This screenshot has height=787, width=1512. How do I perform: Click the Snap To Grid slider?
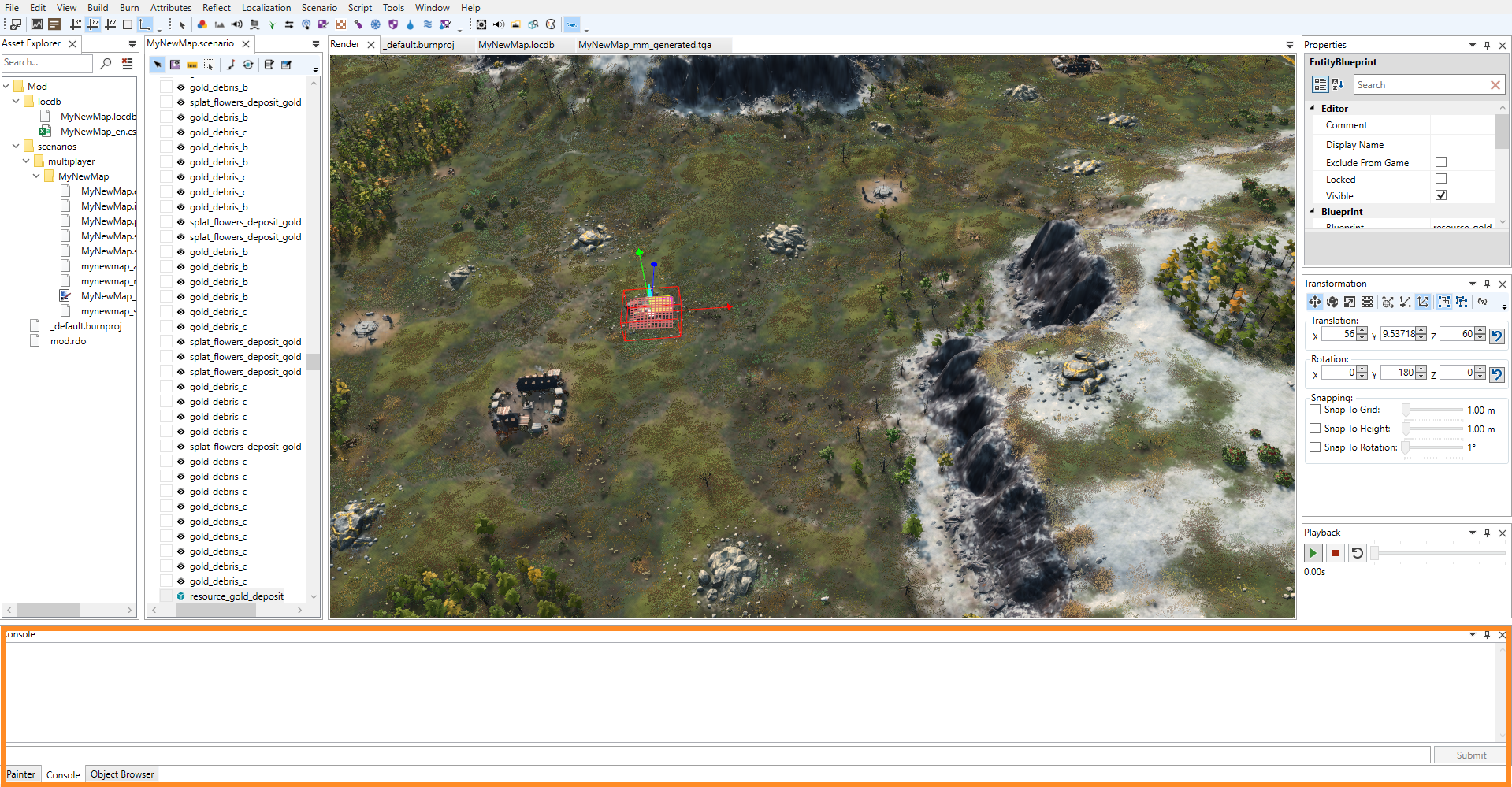coord(1432,410)
